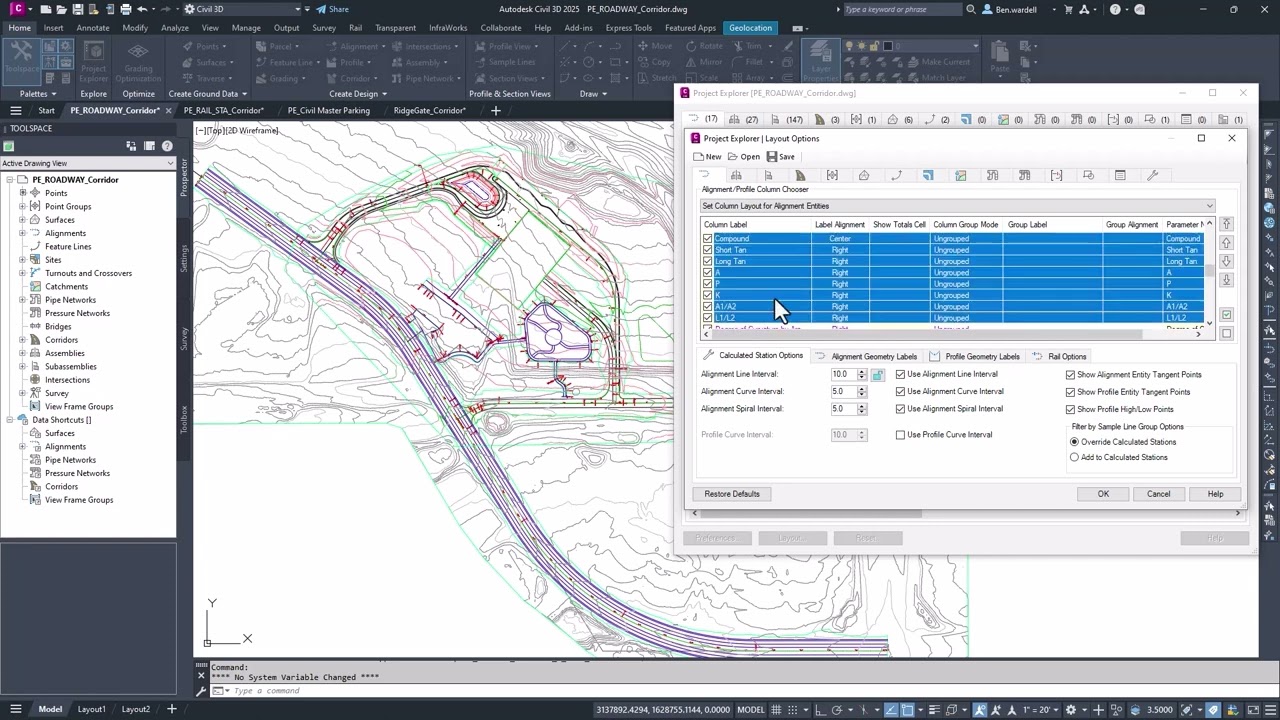Move selected column to bottom arrow
Viewport: 1280px width, 720px height.
1227,280
